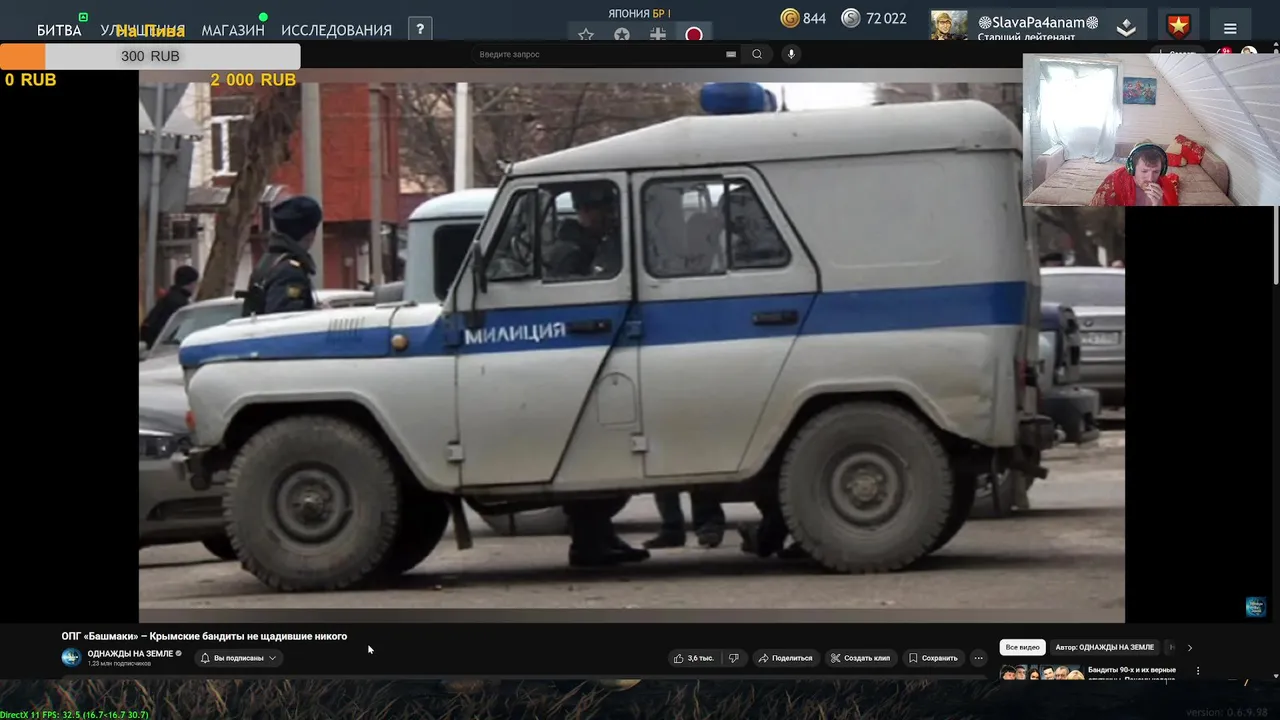Select the circled star nation icon

click(x=622, y=35)
